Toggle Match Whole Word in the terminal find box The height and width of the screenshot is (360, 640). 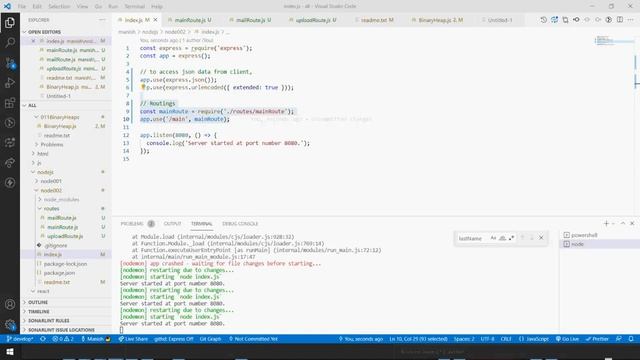502,238
